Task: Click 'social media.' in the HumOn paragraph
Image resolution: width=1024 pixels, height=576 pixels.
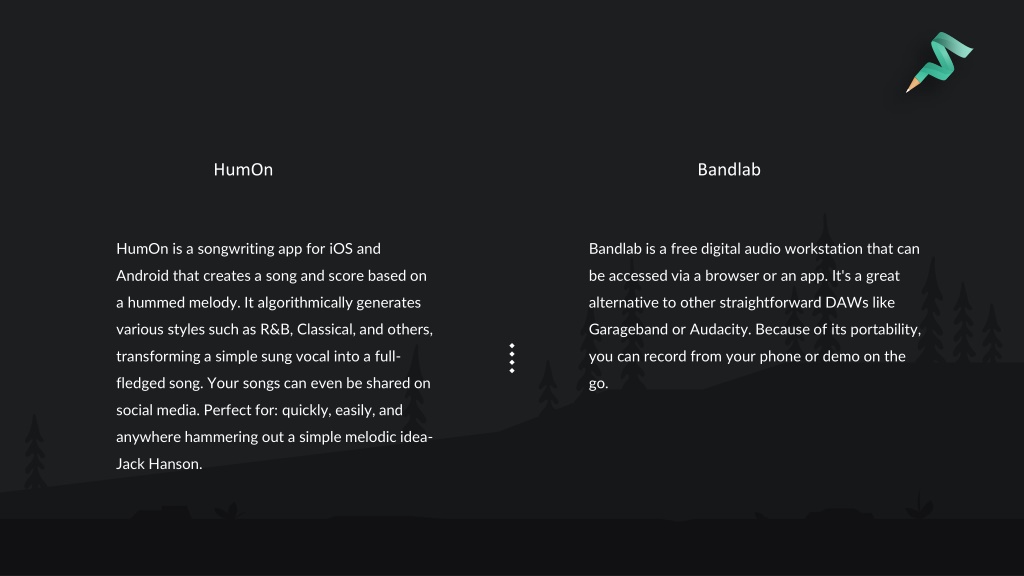Action: click(157, 410)
